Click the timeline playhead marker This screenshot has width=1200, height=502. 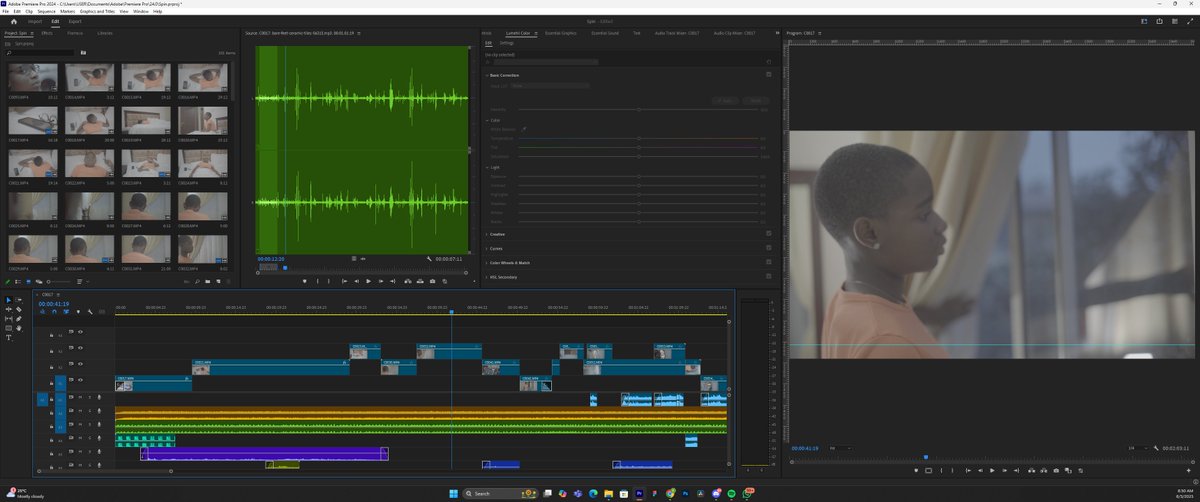click(451, 312)
